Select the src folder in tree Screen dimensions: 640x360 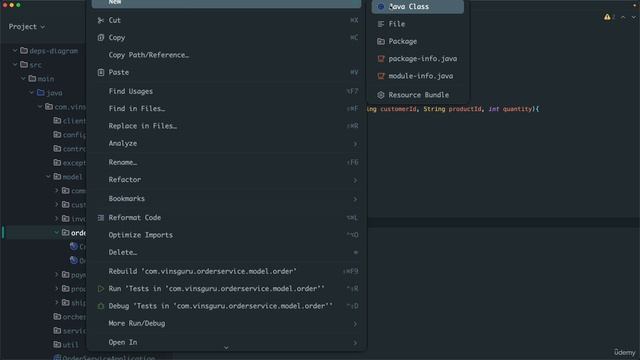(x=36, y=64)
